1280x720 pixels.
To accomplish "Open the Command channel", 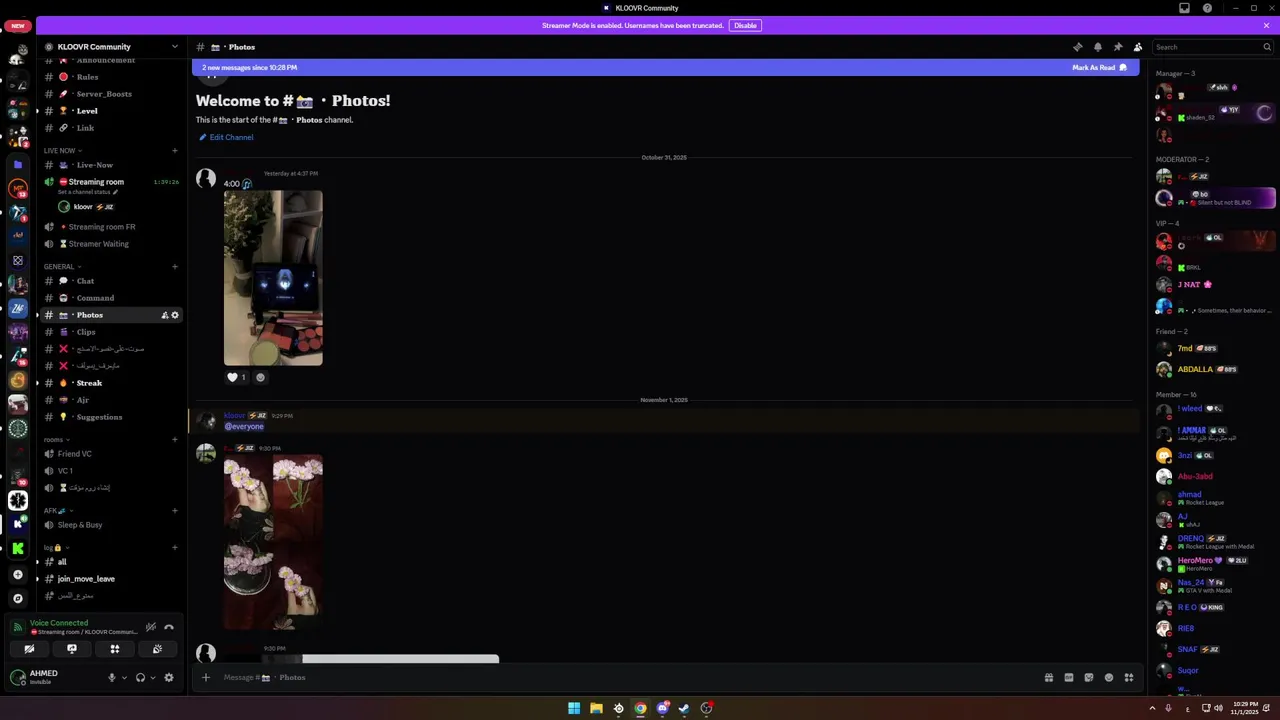I will coord(112,298).
